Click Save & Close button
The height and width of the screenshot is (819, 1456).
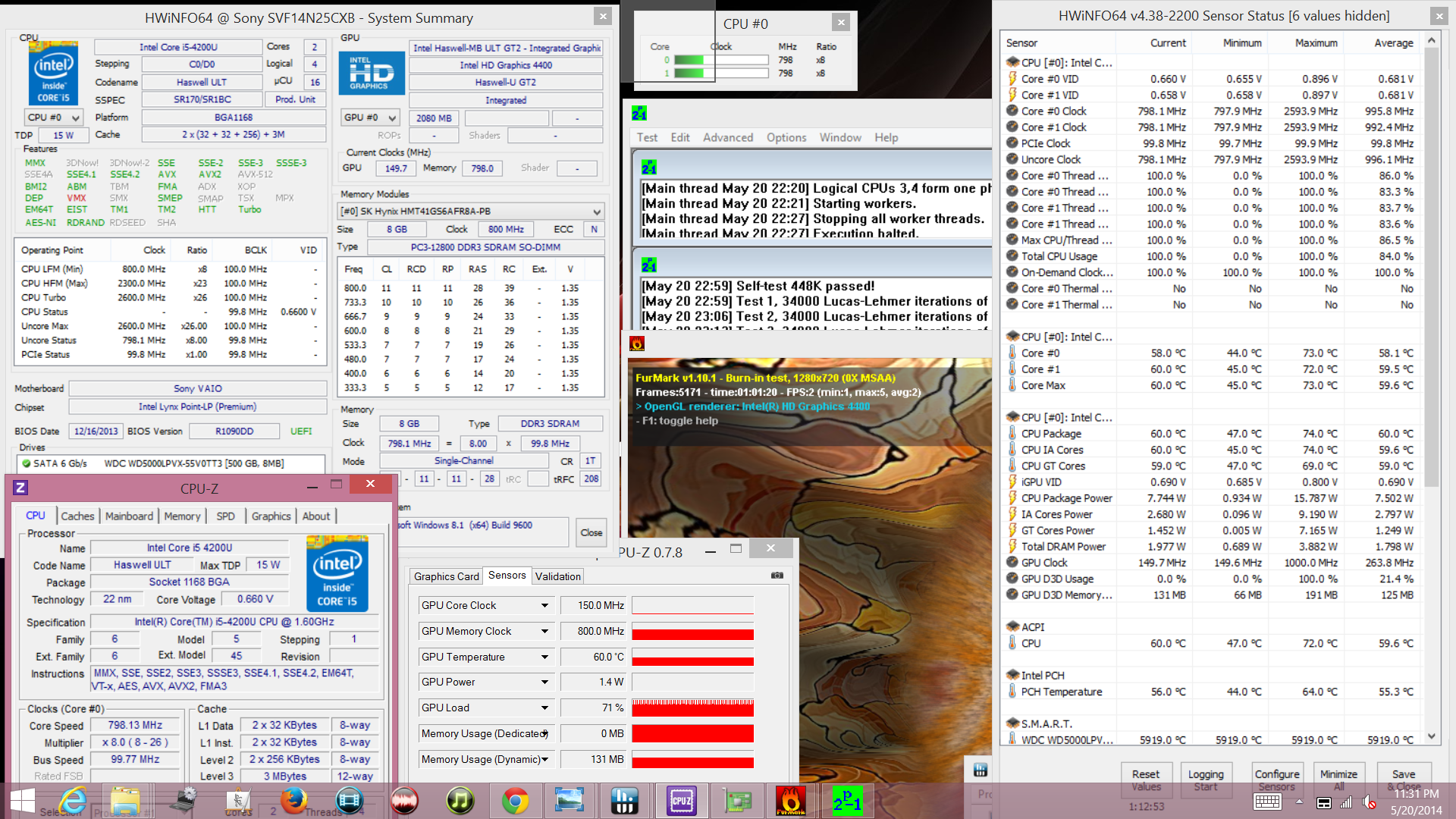(1404, 779)
